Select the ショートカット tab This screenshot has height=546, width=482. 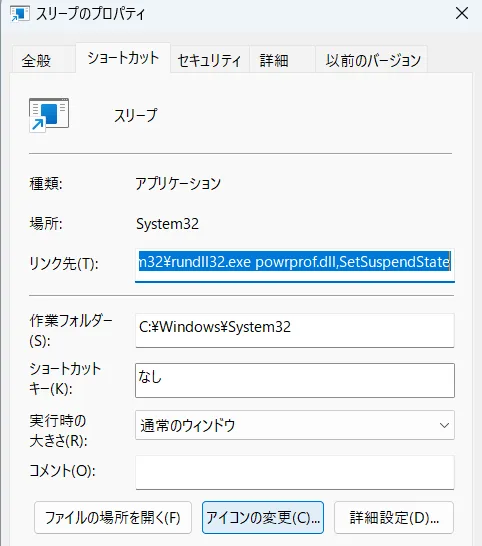click(123, 58)
